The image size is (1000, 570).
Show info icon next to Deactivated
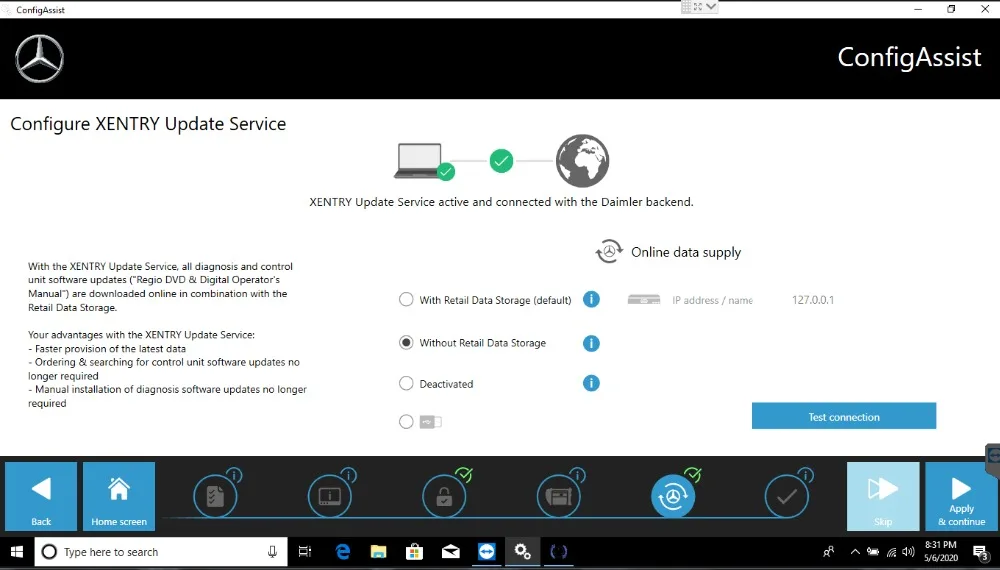pos(591,383)
